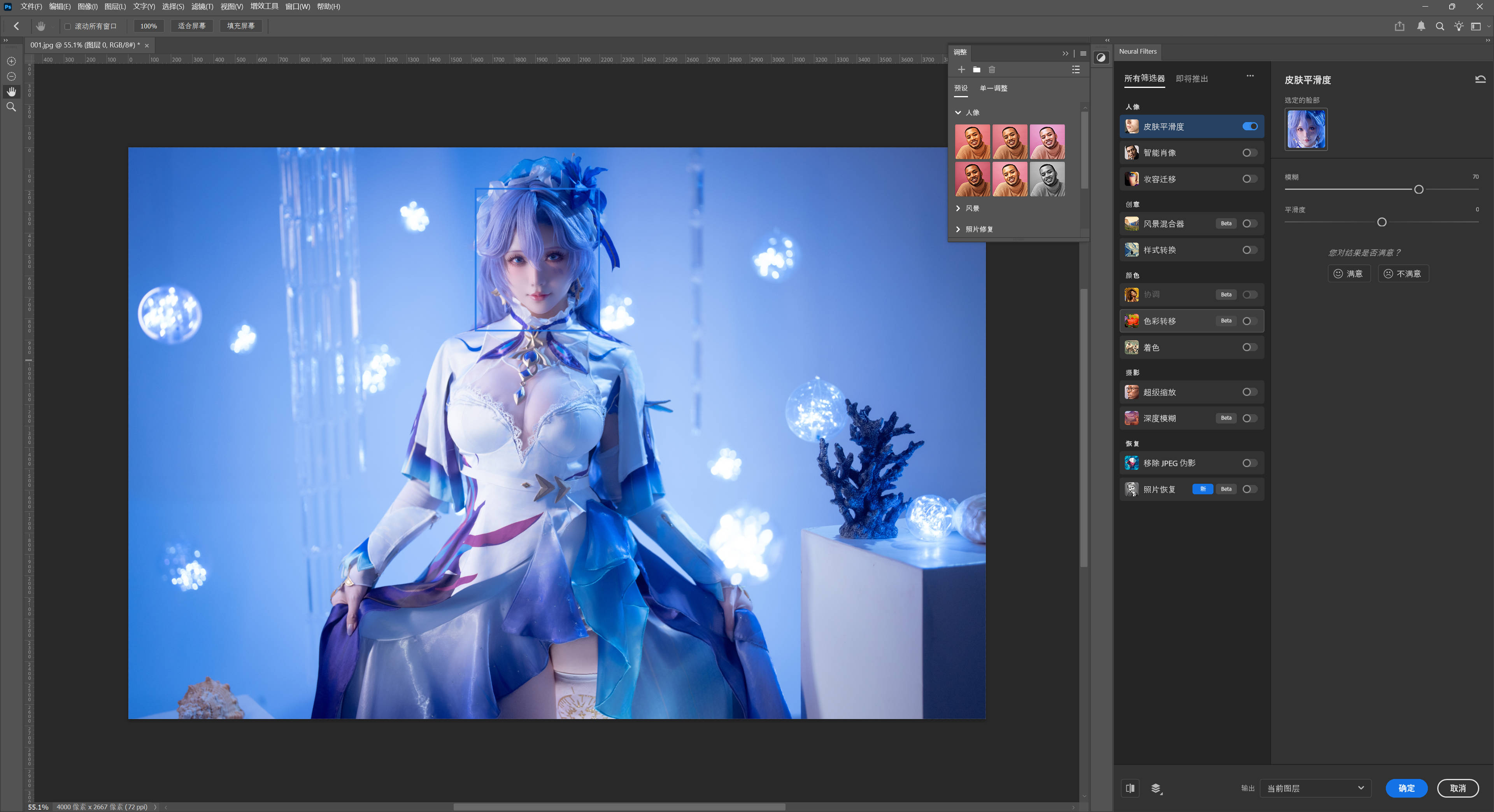Enable the 超级缩放 filter toggle
This screenshot has height=812, width=1494.
coord(1250,392)
